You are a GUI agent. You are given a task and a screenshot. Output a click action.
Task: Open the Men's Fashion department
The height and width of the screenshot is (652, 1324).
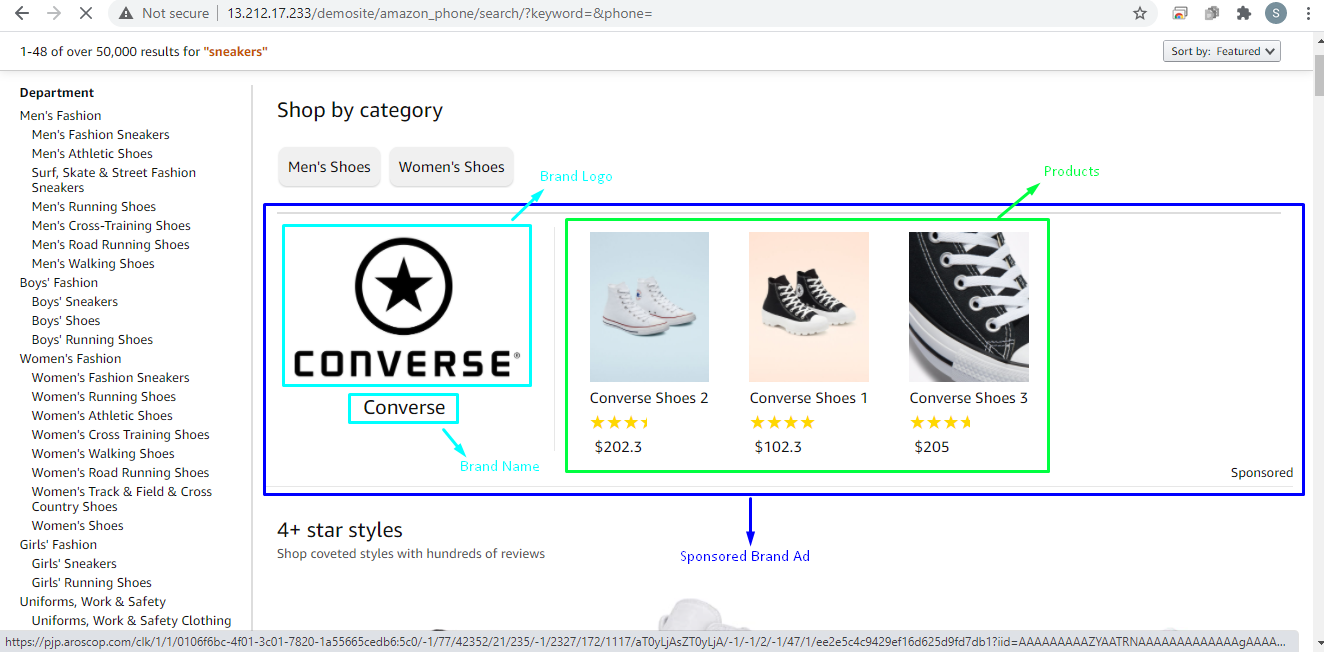pyautogui.click(x=60, y=116)
